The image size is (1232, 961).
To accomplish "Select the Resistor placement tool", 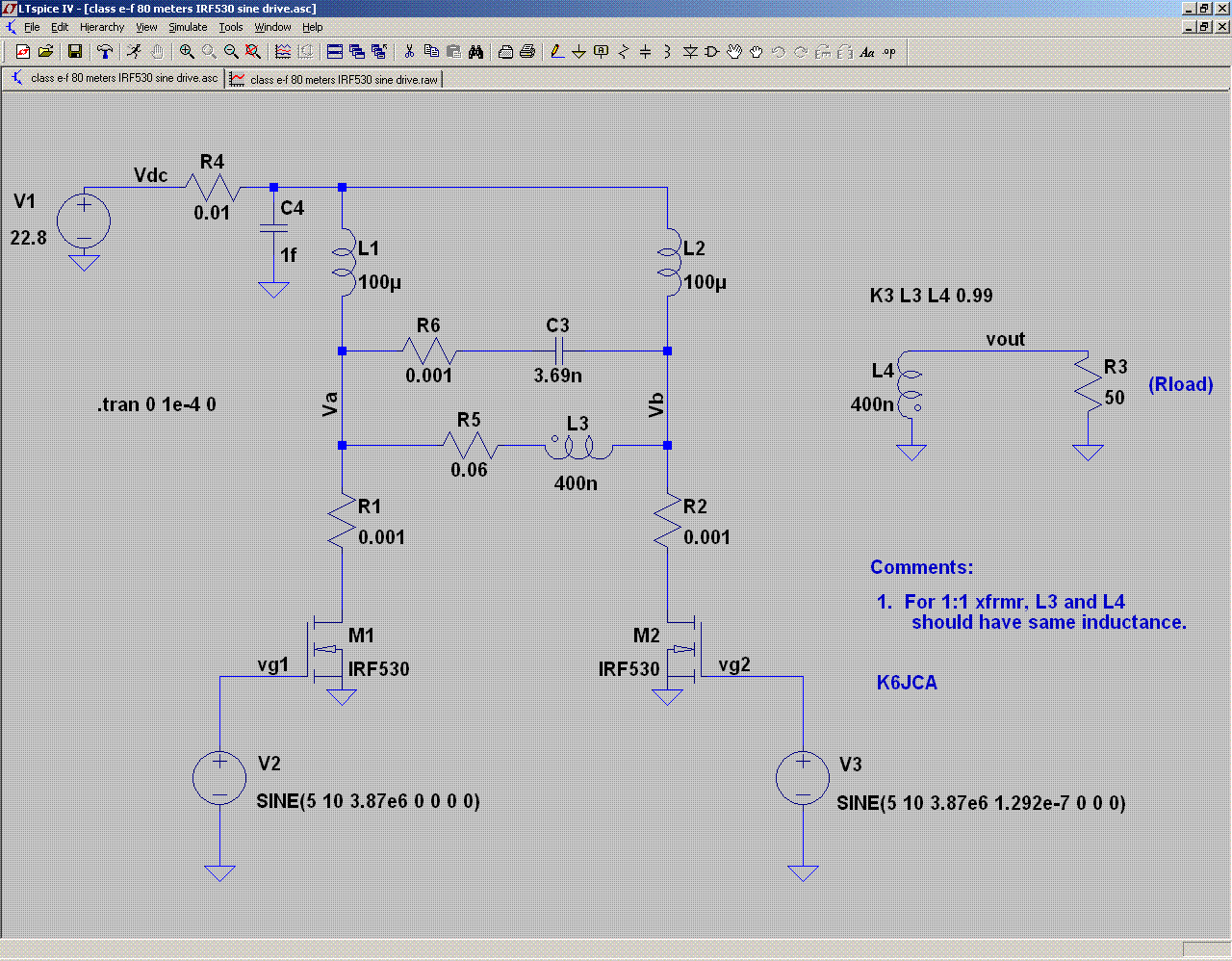I will tap(624, 52).
